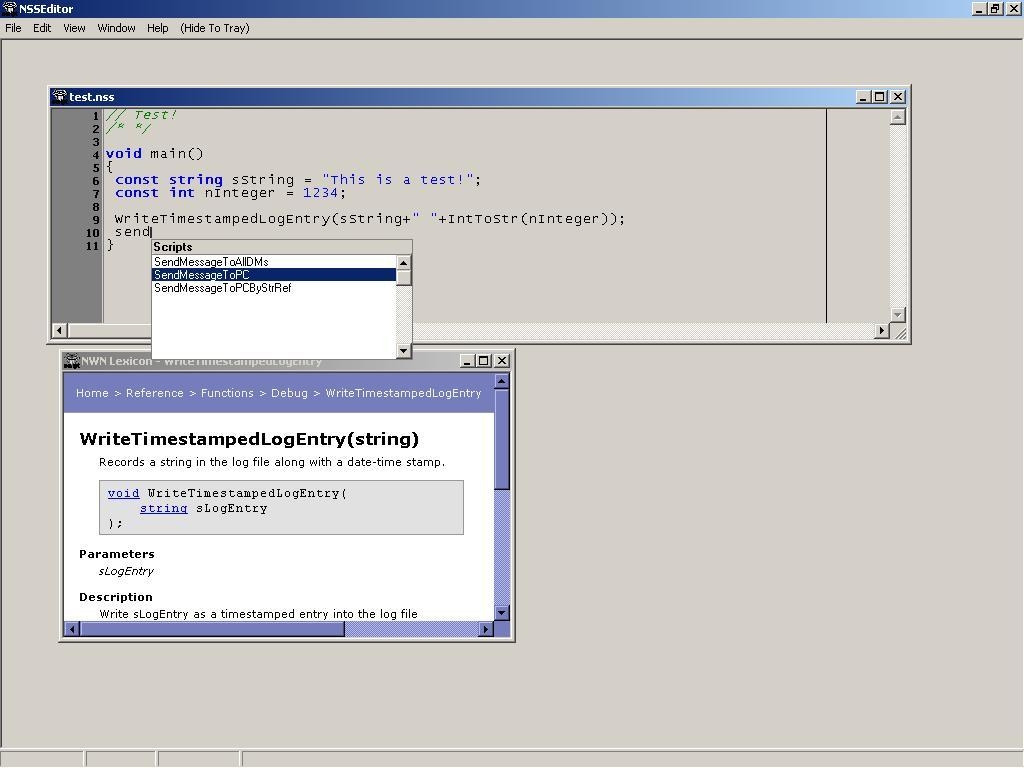Open the File menu
1024x768 pixels.
[13, 28]
